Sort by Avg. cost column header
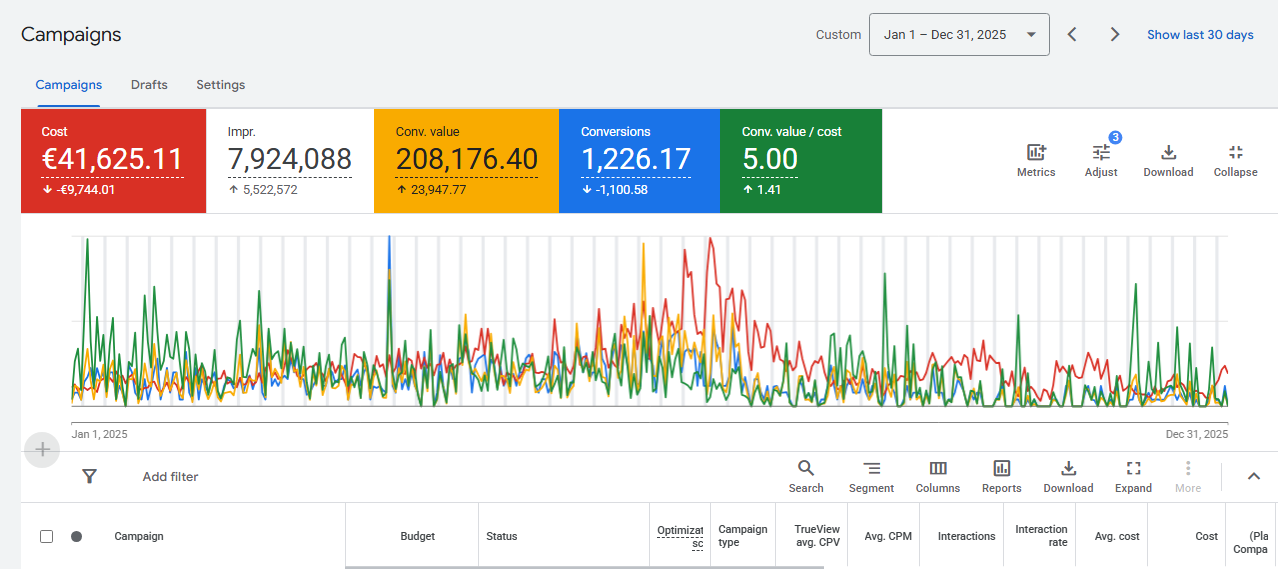 (1117, 536)
